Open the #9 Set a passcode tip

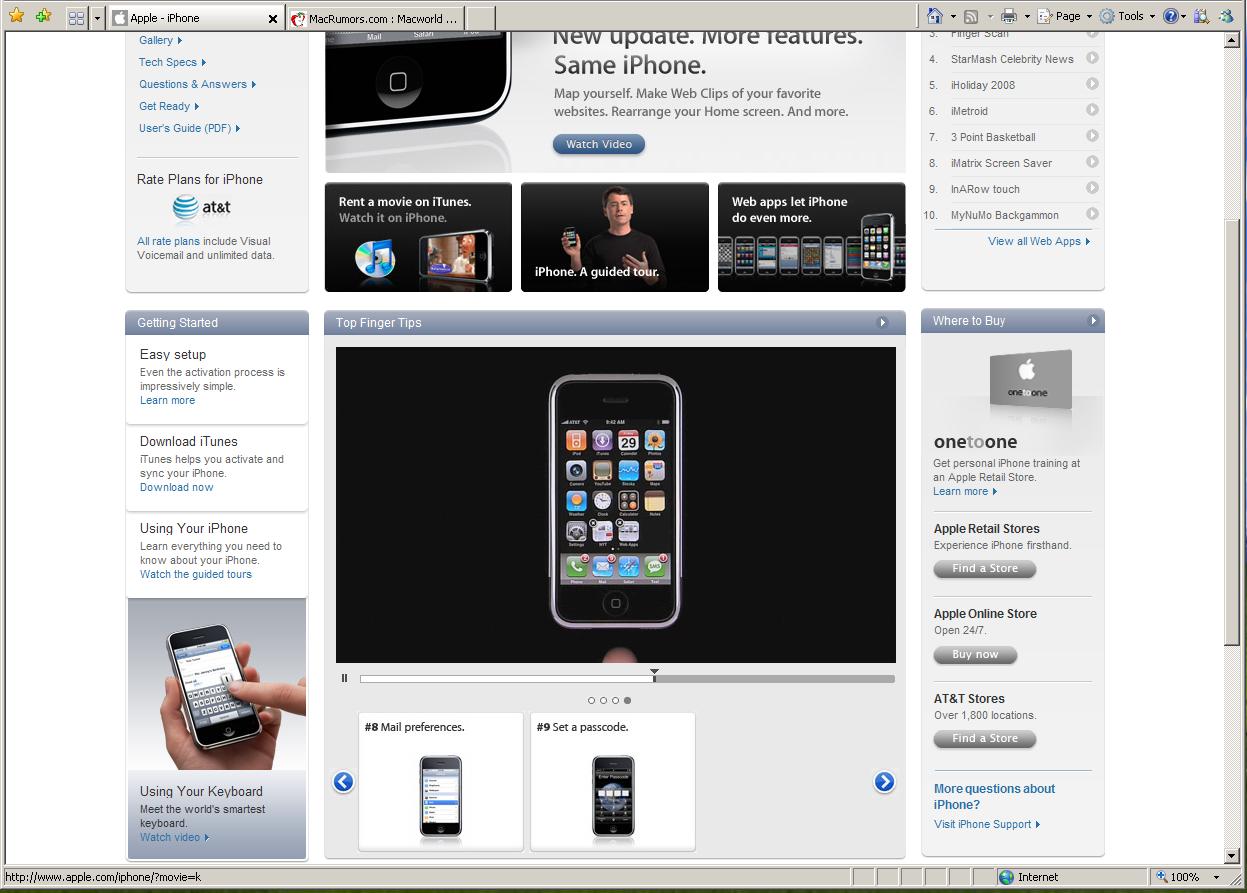pyautogui.click(x=613, y=781)
